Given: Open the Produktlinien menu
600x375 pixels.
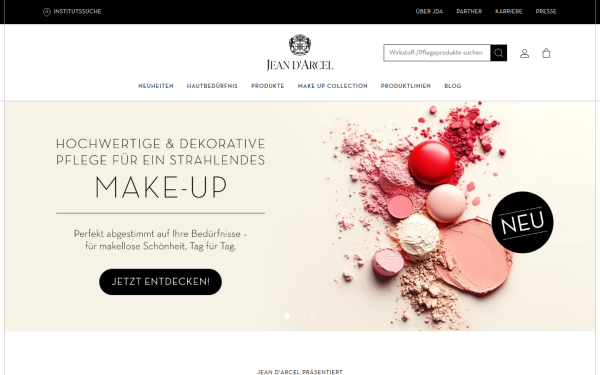Looking at the screenshot, I should click(406, 86).
